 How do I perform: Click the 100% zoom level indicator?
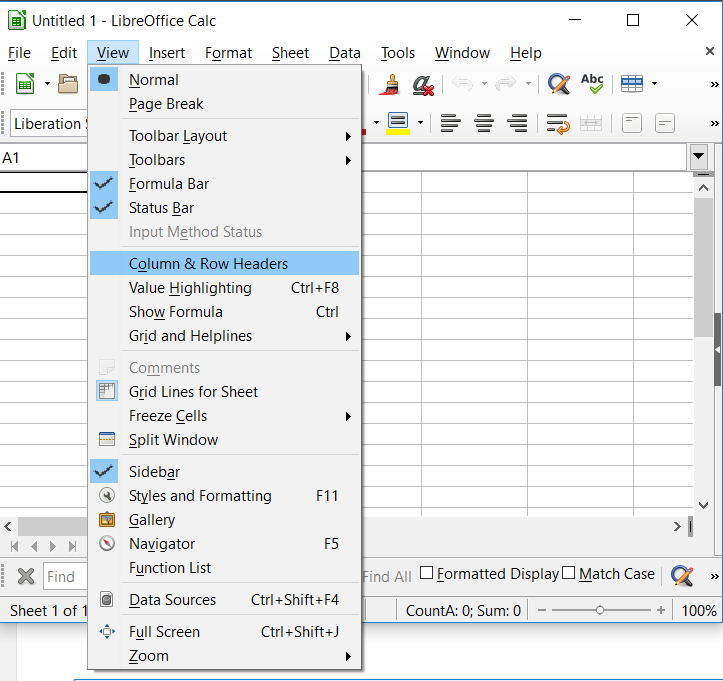(x=699, y=610)
